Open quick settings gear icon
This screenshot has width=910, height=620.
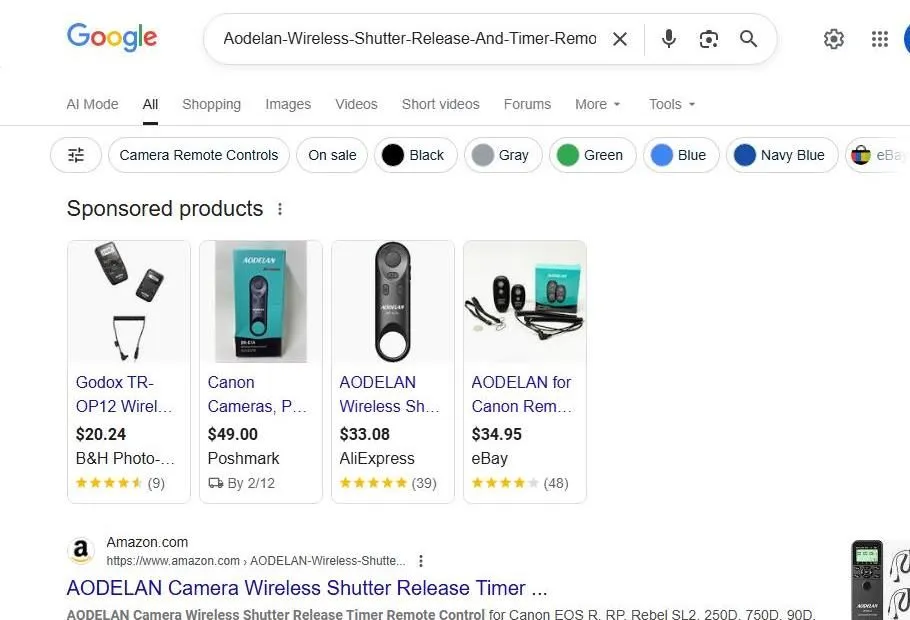tap(833, 39)
